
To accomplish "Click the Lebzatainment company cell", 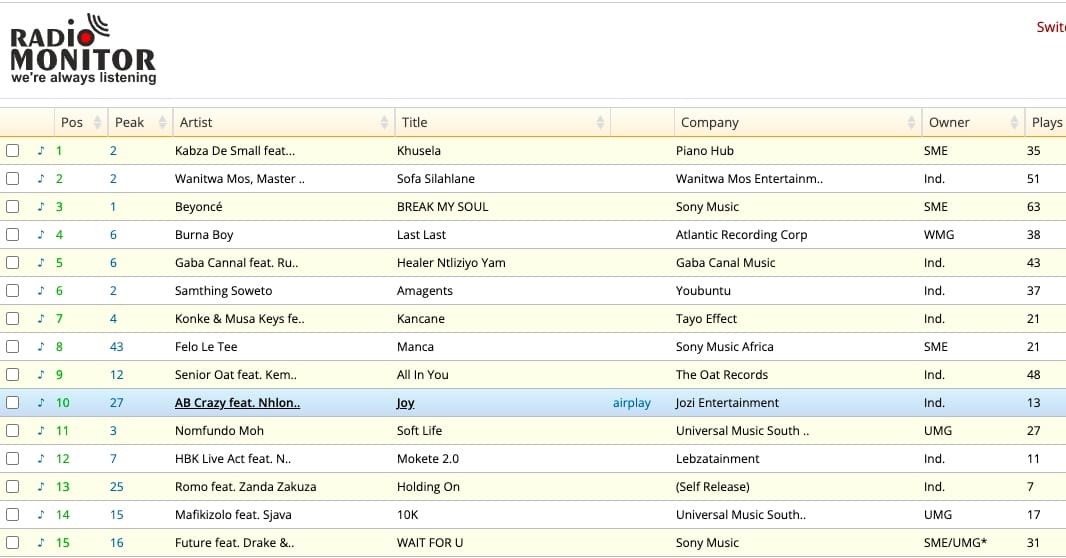I will (717, 459).
